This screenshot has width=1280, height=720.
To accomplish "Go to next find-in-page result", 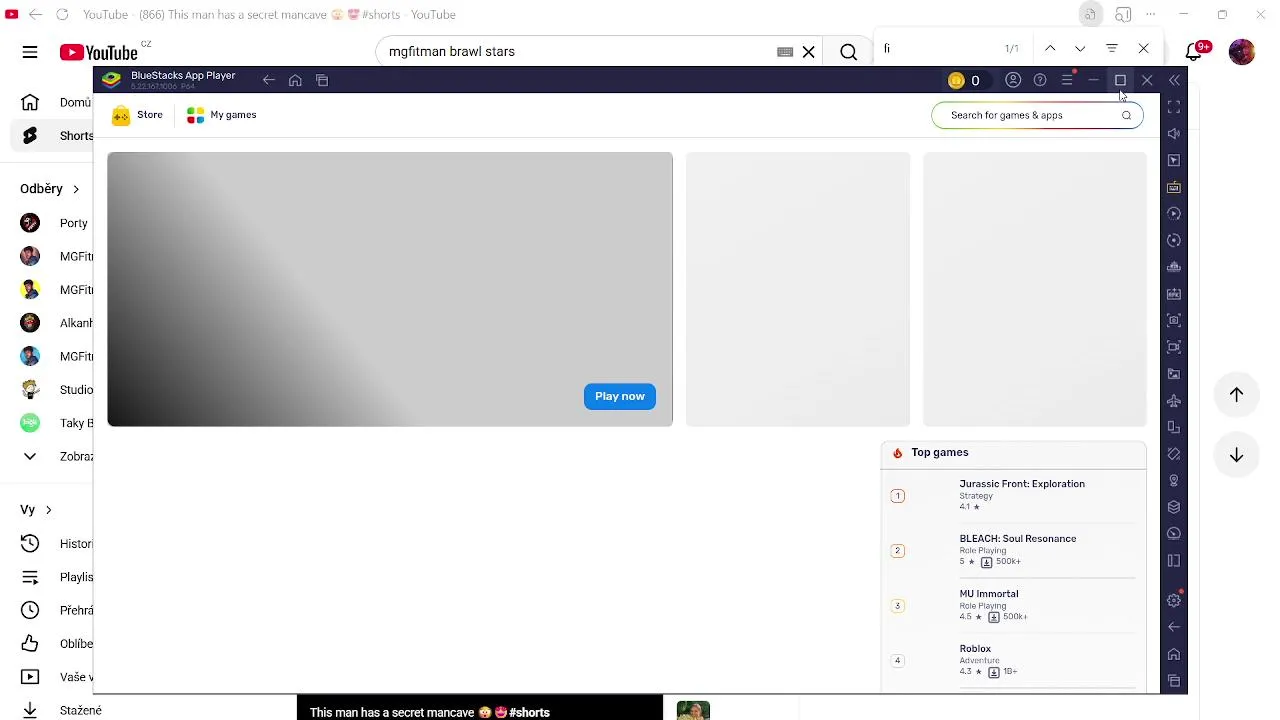I will click(1080, 48).
